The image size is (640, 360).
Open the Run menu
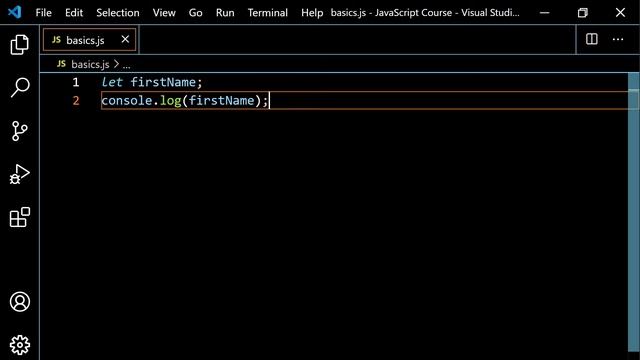pos(225,13)
